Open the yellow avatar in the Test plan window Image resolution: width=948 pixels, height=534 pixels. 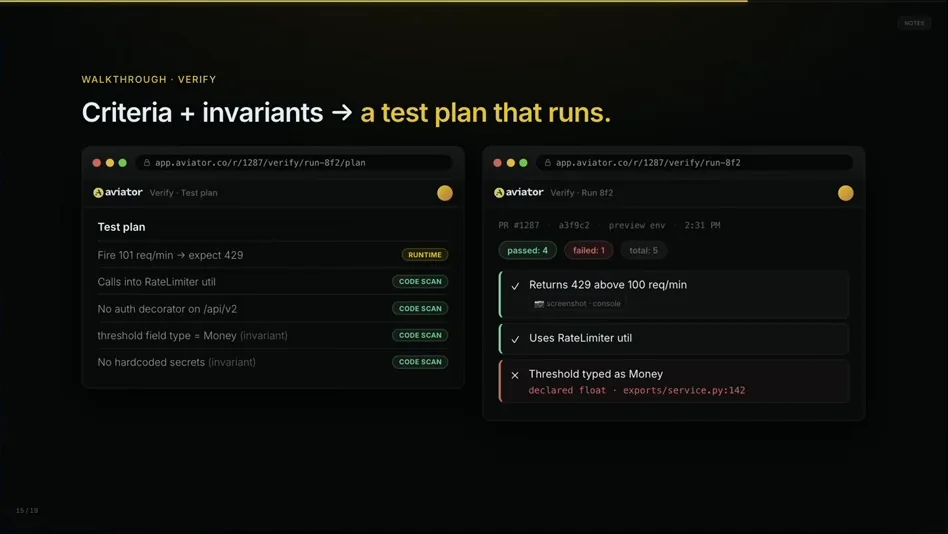point(445,193)
